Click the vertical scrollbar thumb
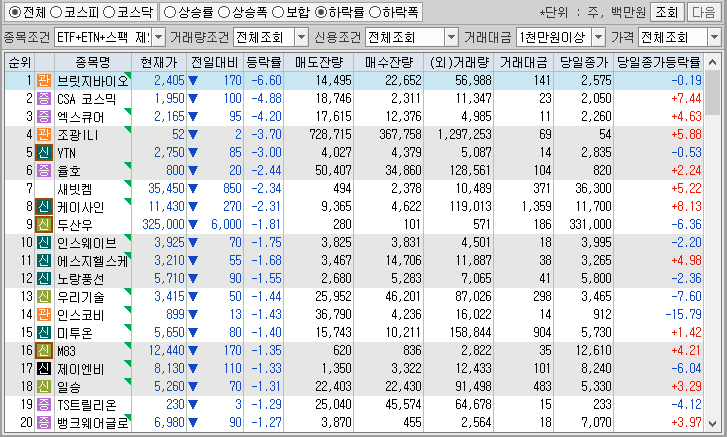 (713, 92)
